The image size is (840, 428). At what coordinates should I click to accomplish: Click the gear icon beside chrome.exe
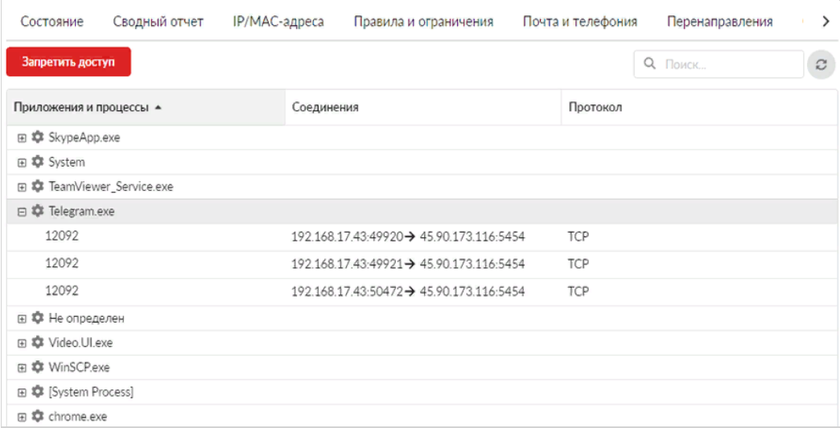tap(38, 416)
